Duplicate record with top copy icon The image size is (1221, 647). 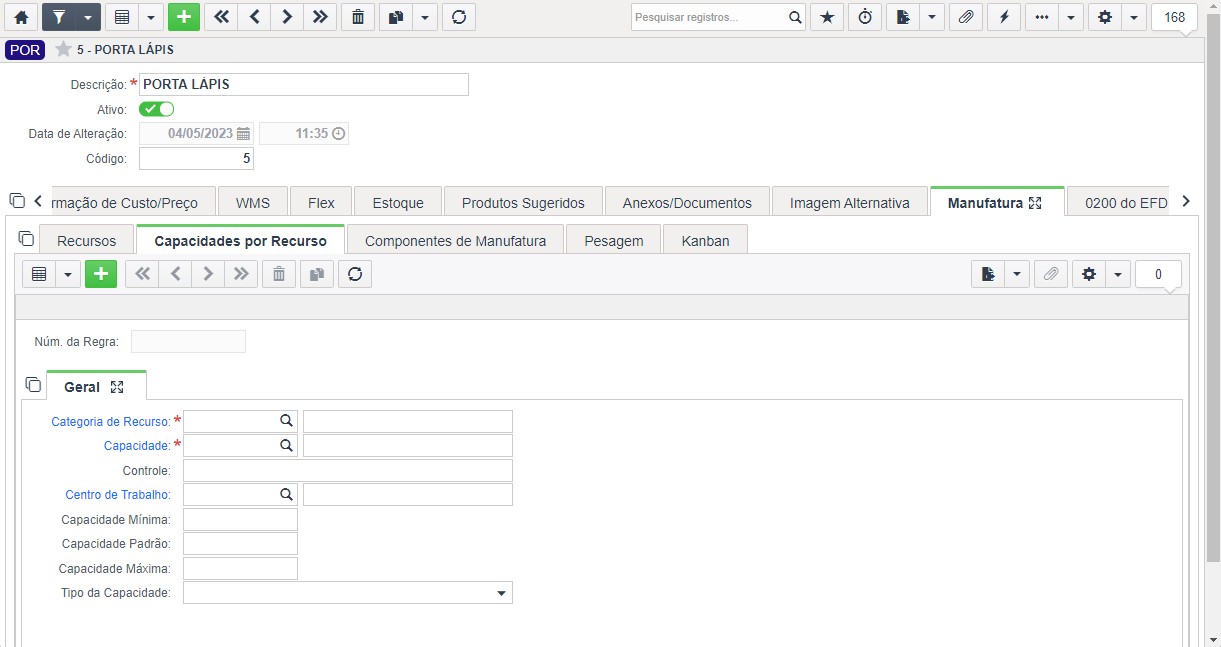coord(396,17)
